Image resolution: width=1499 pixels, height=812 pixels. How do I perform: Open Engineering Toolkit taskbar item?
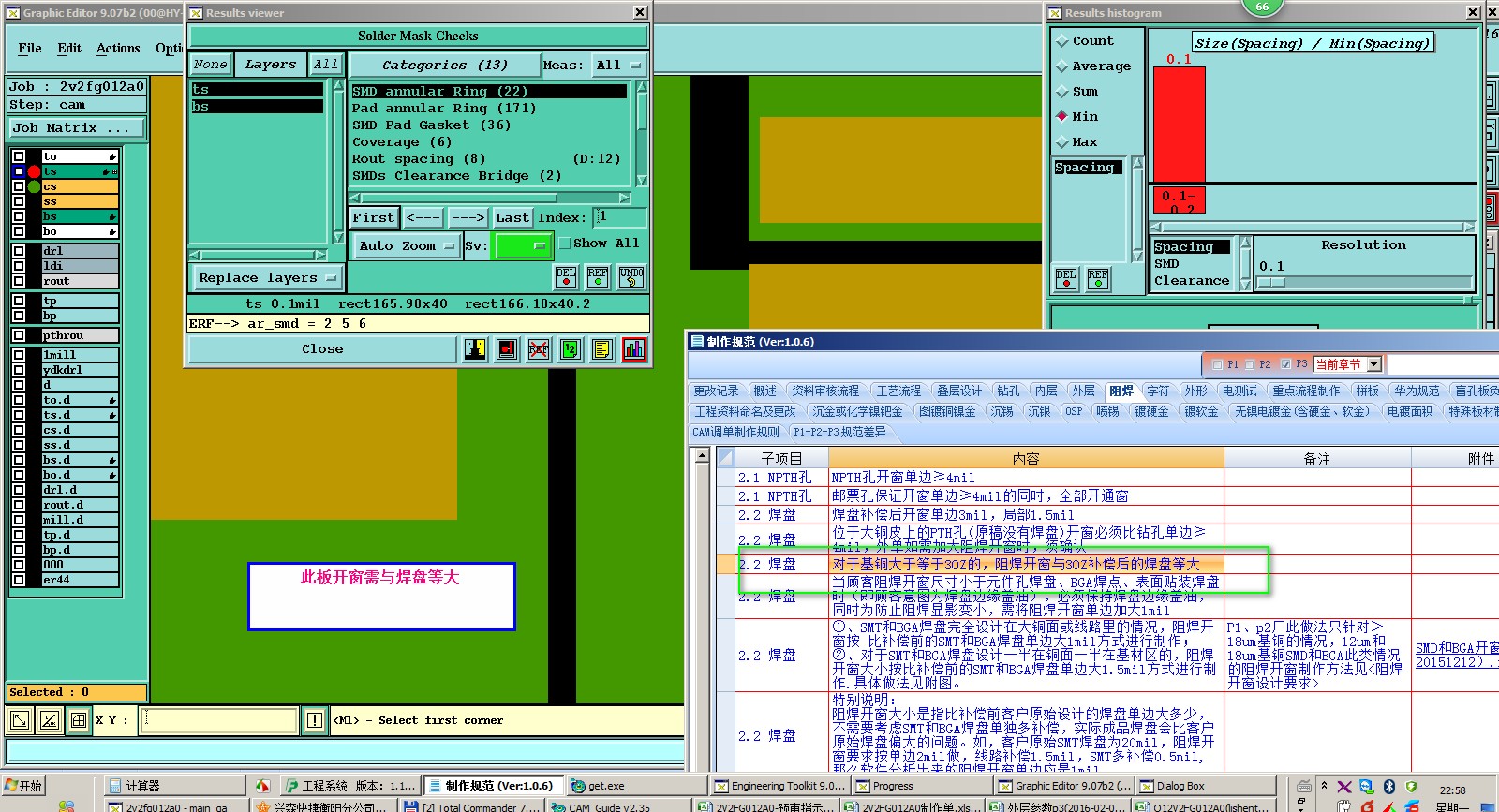tap(779, 786)
